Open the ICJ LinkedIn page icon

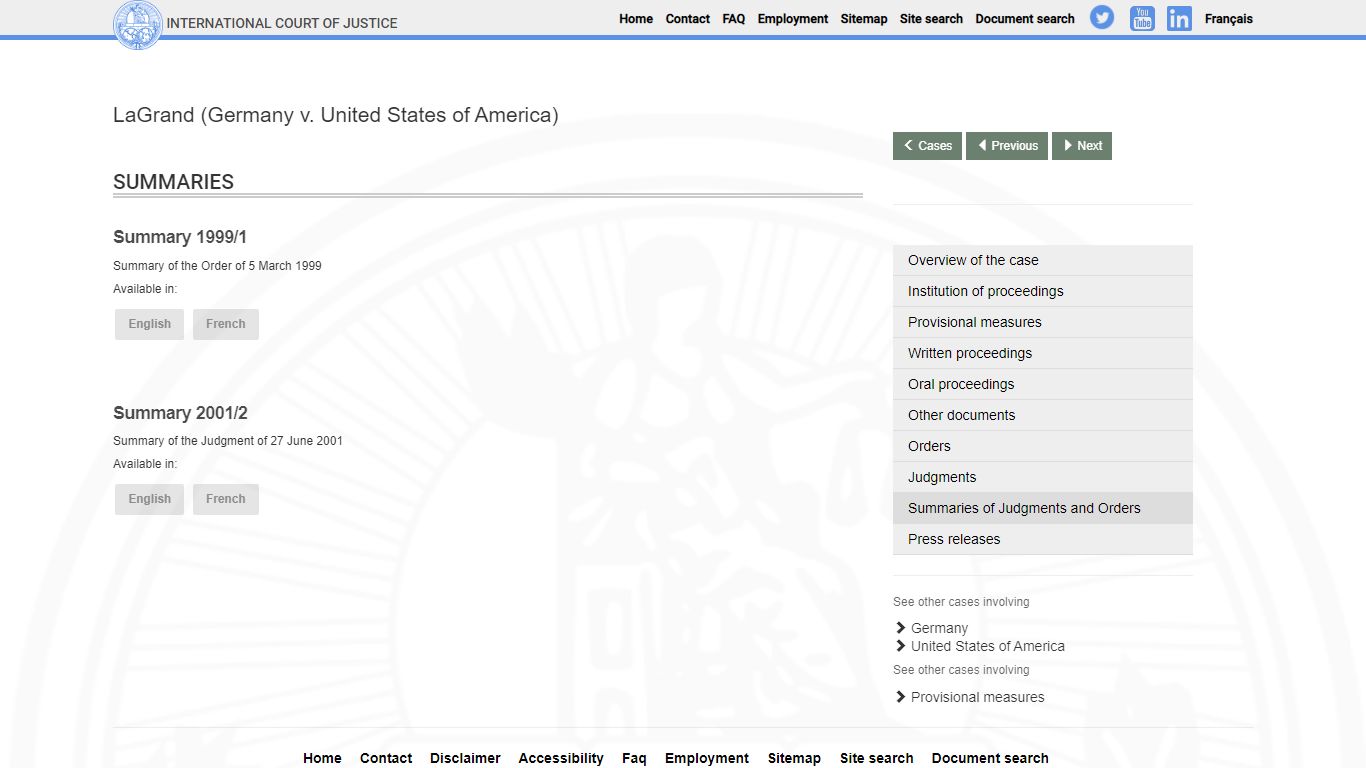pos(1179,18)
